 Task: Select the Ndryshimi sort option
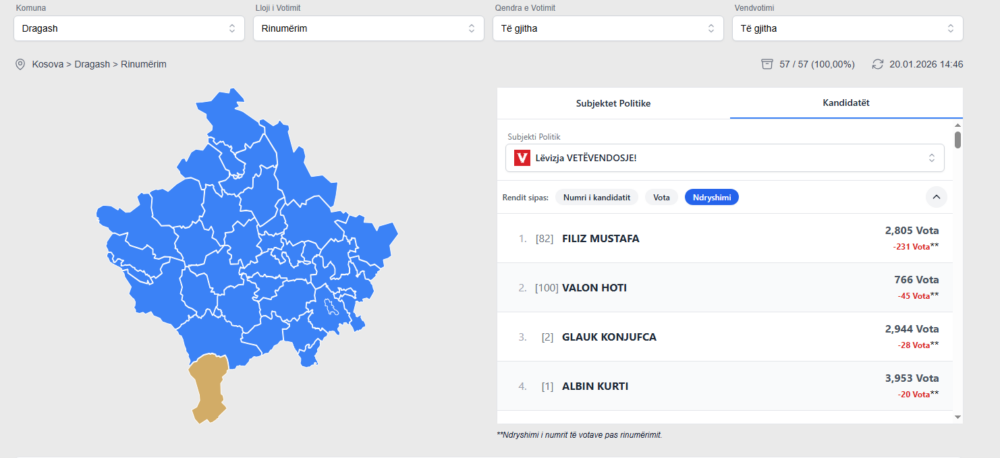point(711,198)
